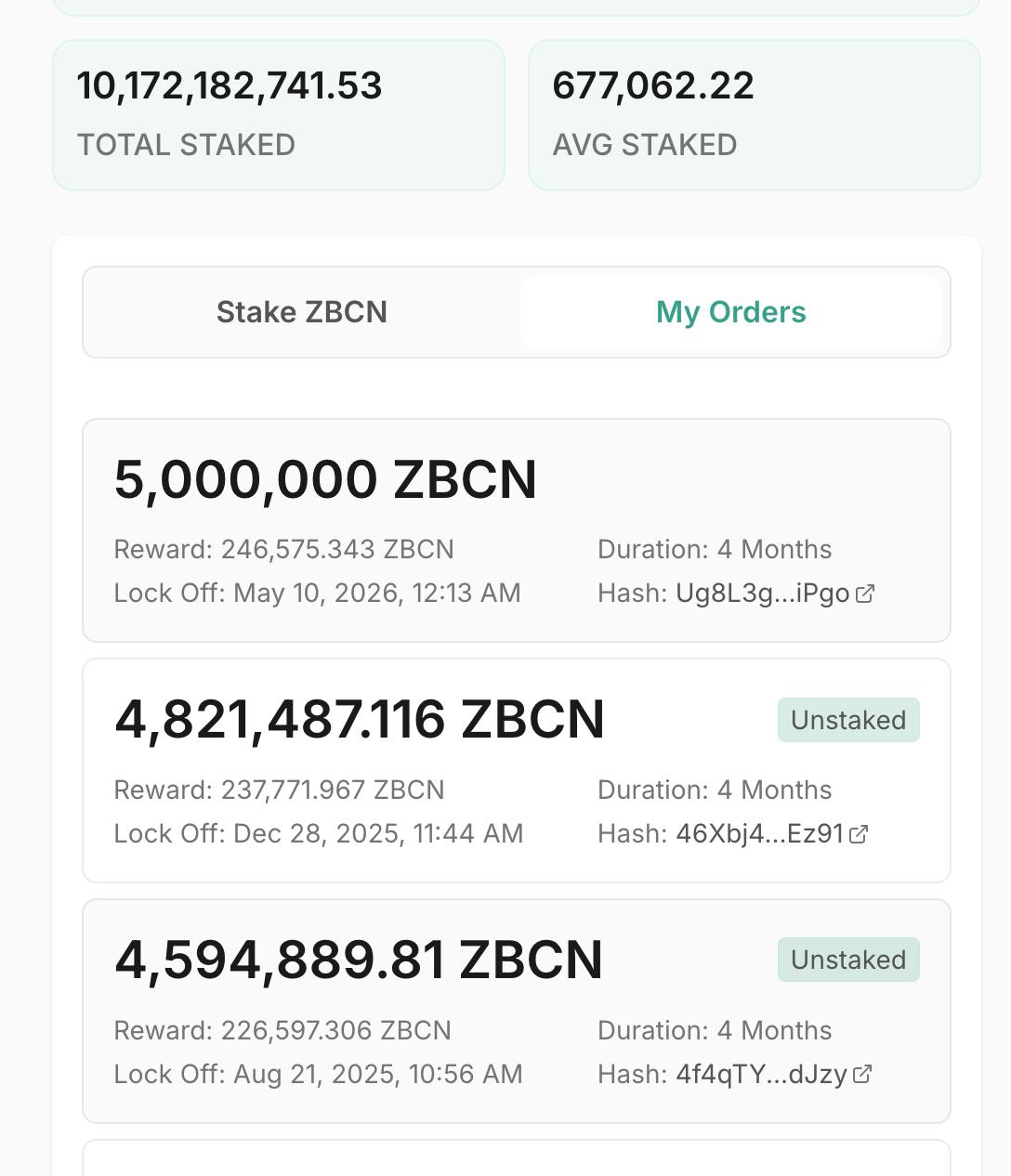Click the May 10, 2026 lock off date
This screenshot has width=1011, height=1176.
[x=376, y=594]
